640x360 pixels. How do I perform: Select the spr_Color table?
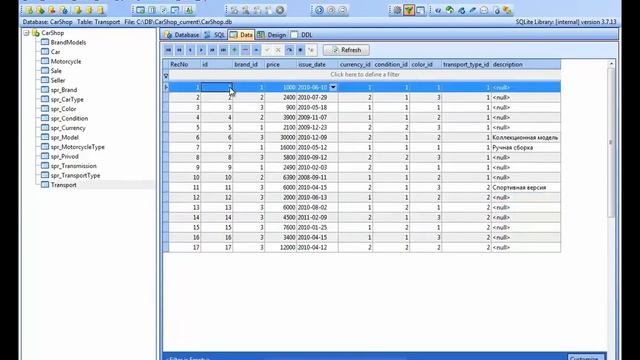[63, 109]
